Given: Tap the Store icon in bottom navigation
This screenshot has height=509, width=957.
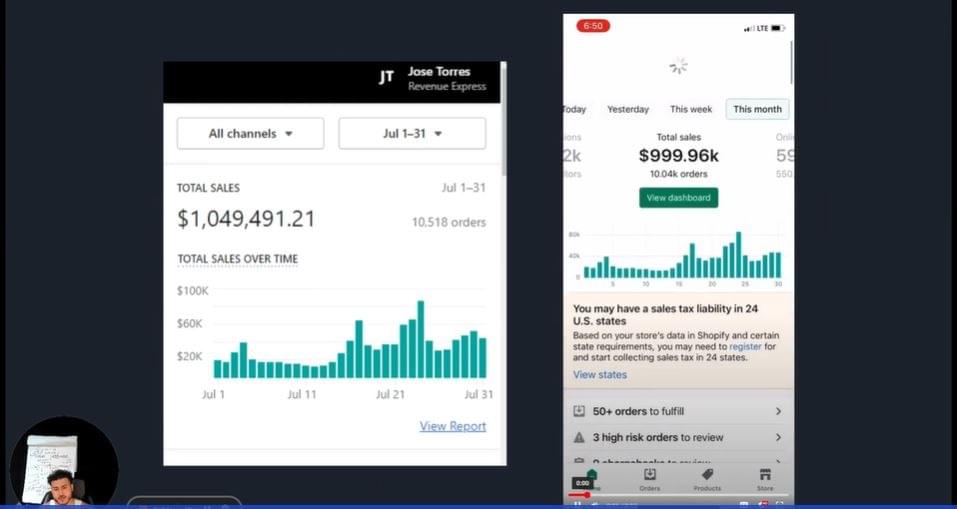Looking at the screenshot, I should click(x=765, y=475).
